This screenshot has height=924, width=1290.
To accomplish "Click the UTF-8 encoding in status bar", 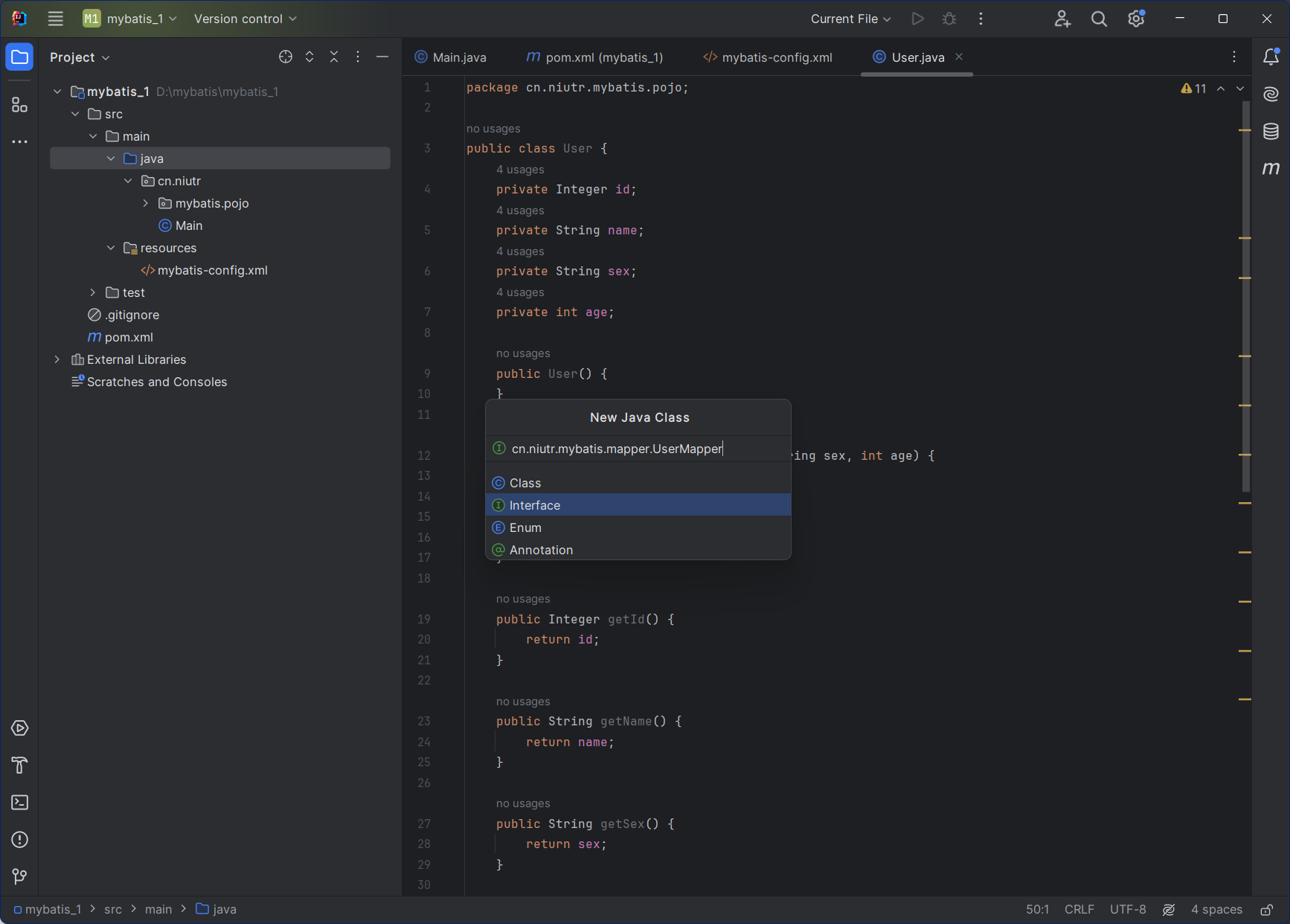I will click(1127, 909).
